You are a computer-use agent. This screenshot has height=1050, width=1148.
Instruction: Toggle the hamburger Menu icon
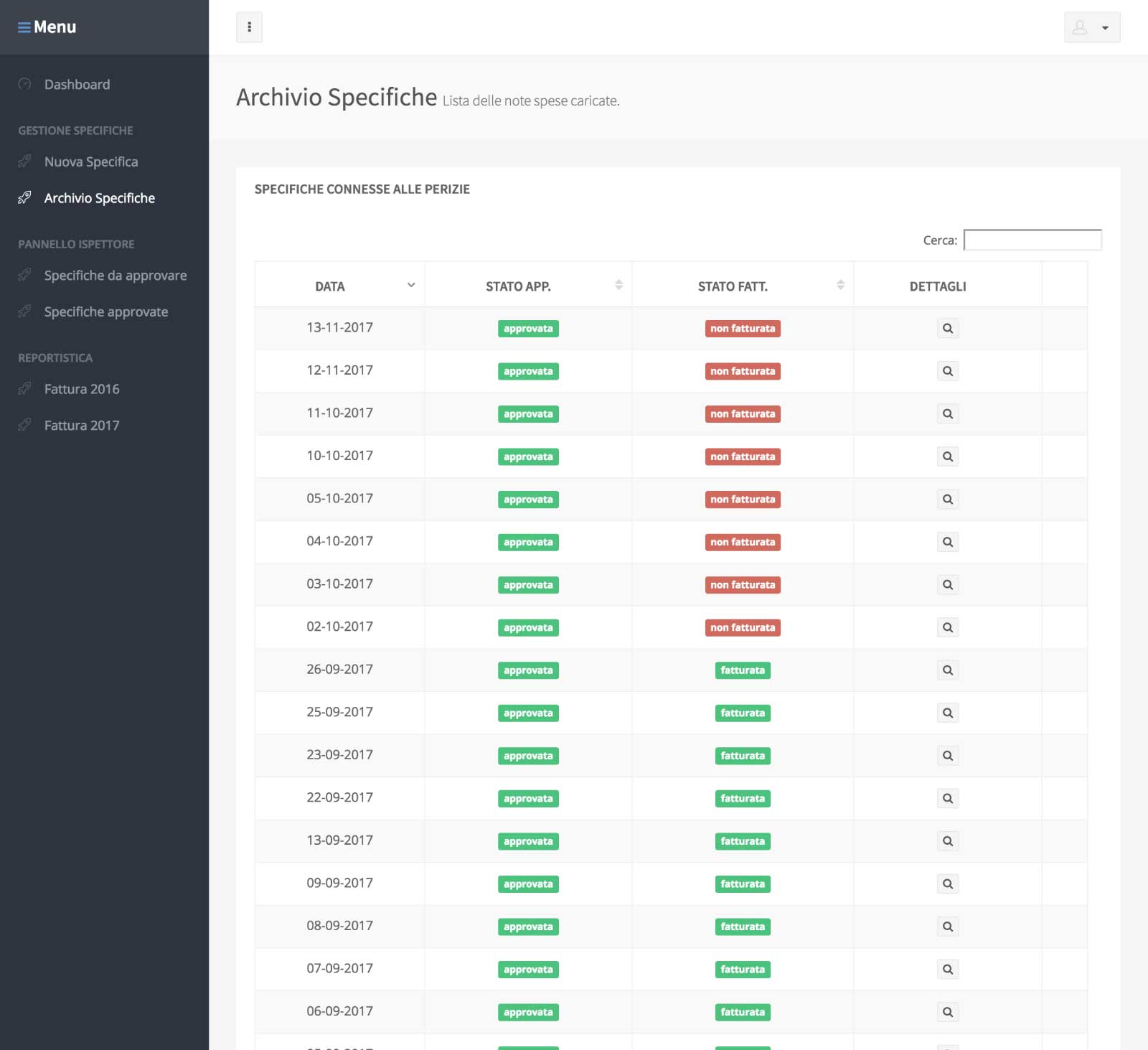[x=24, y=27]
